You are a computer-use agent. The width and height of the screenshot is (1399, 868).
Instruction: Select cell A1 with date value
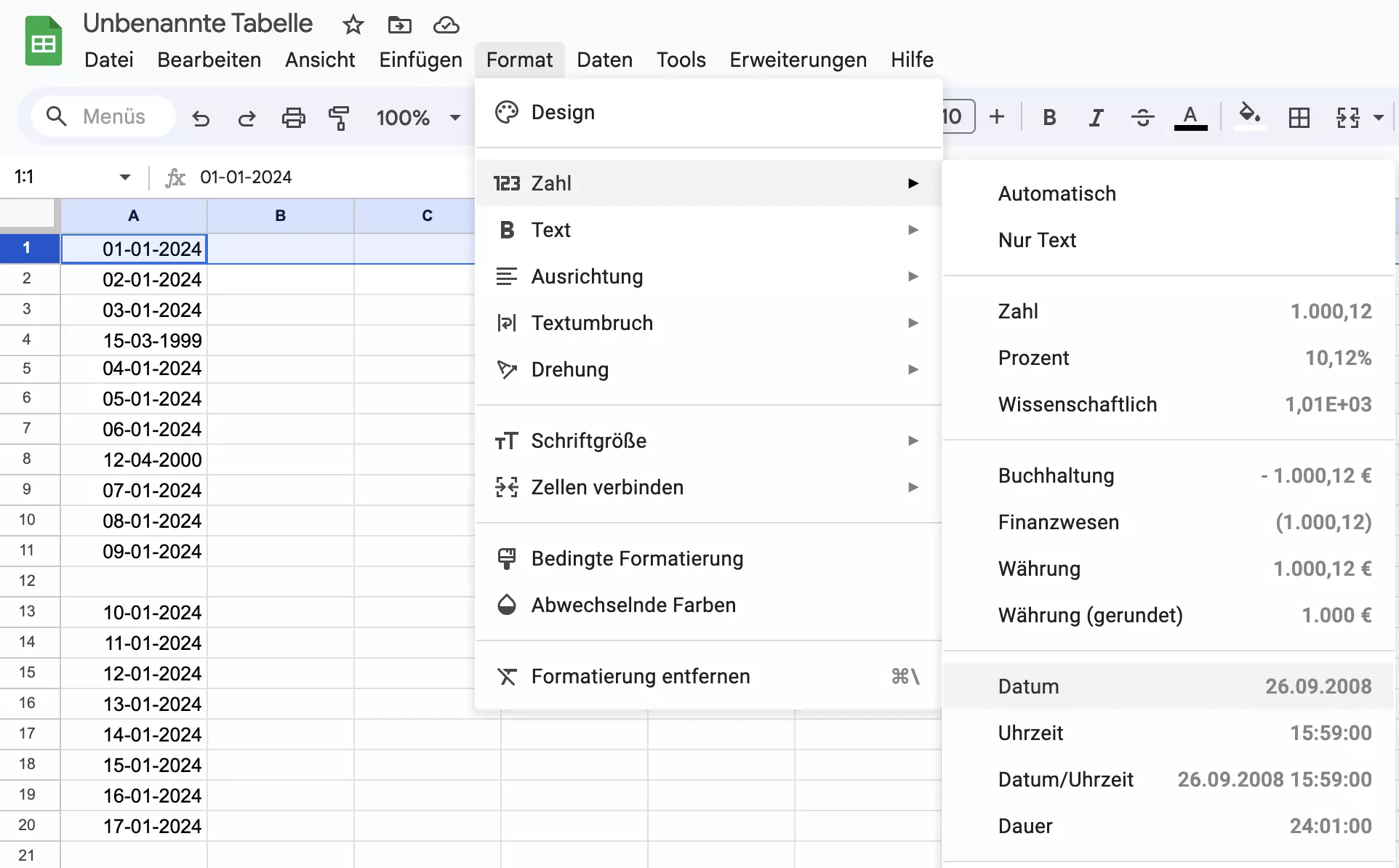click(x=132, y=248)
